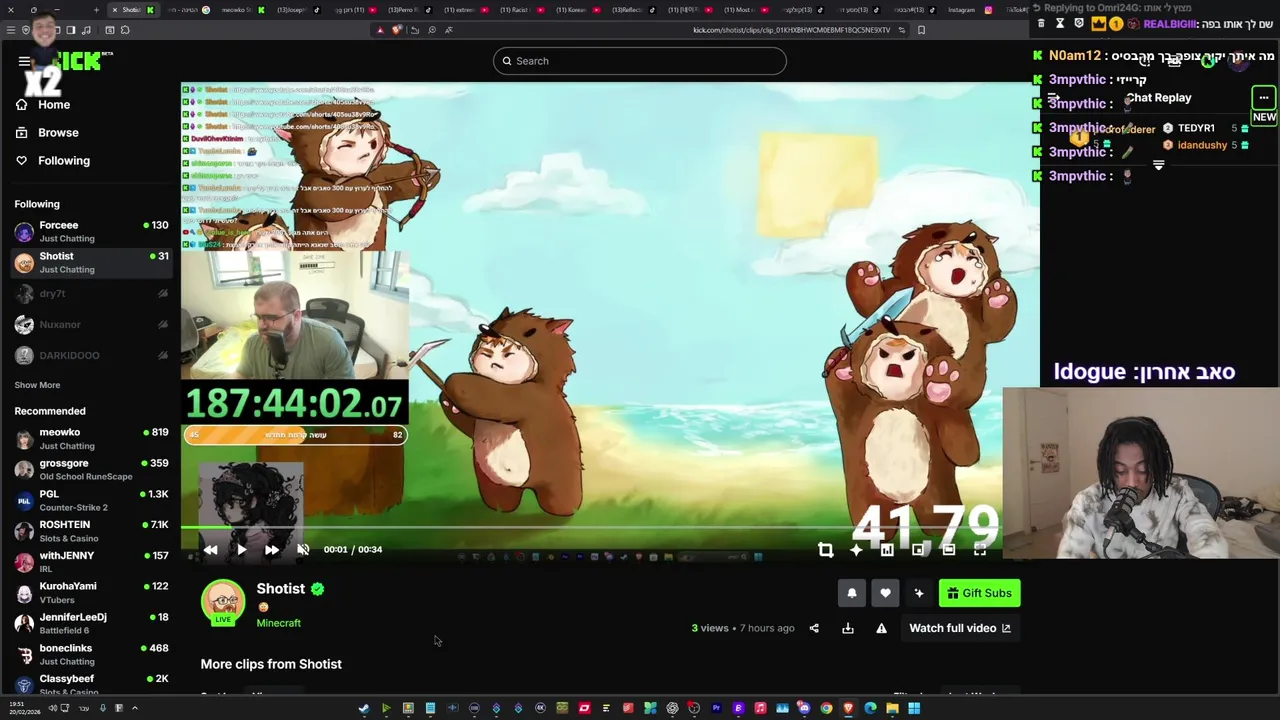Open ROSHTEIN Slots & Casino channel
Screen dimensions: 1280x720
[90, 531]
